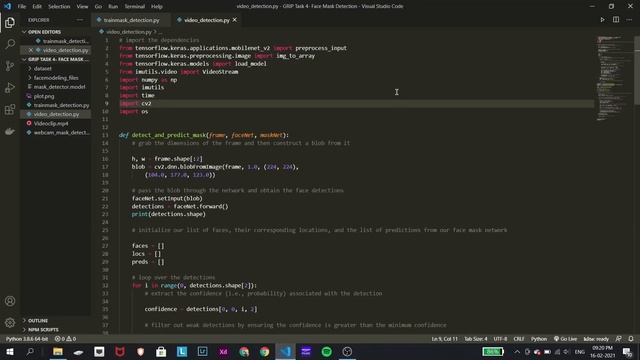Close the video_detection.py editor tab
The width and height of the screenshot is (640, 360).
(x=235, y=20)
